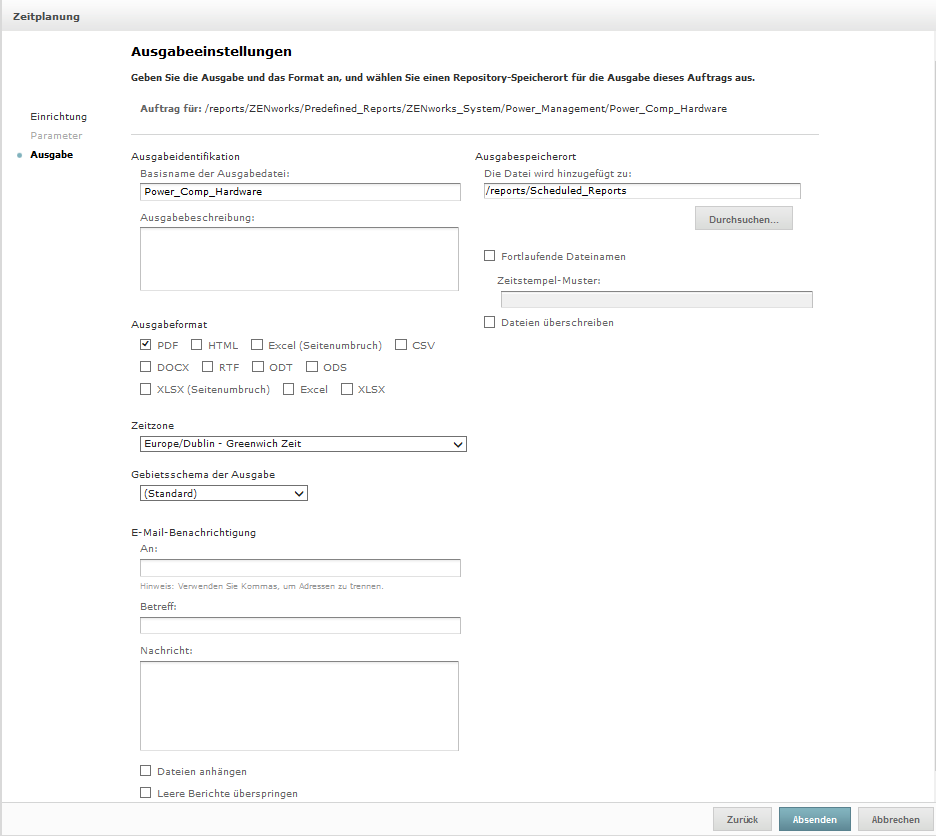Viewport: 936px width, 836px height.
Task: Tick the DOCX format checkbox
Action: (x=146, y=367)
